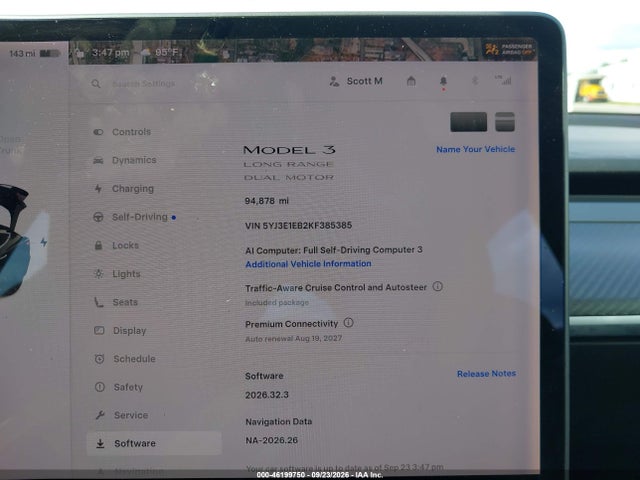Select the highlighted Software menu item

coord(154,443)
